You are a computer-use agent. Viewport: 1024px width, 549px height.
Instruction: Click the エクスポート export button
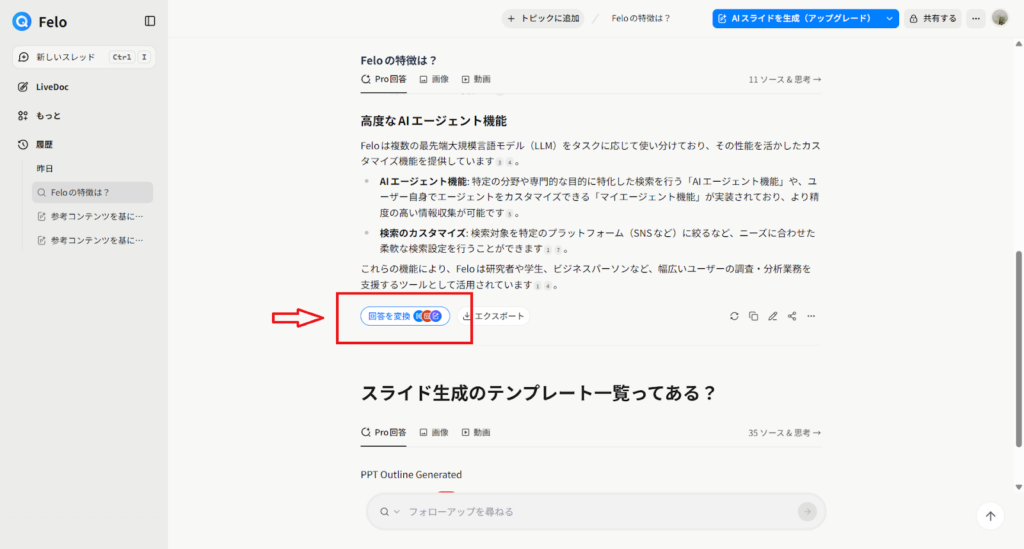click(493, 316)
